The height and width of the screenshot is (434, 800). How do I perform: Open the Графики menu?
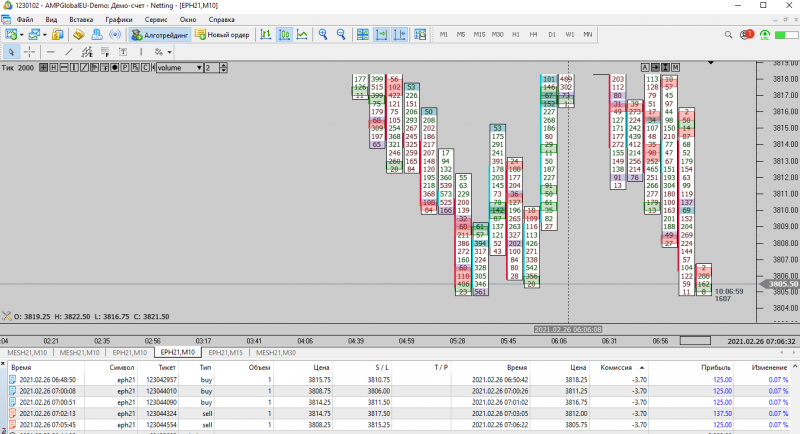coord(119,19)
